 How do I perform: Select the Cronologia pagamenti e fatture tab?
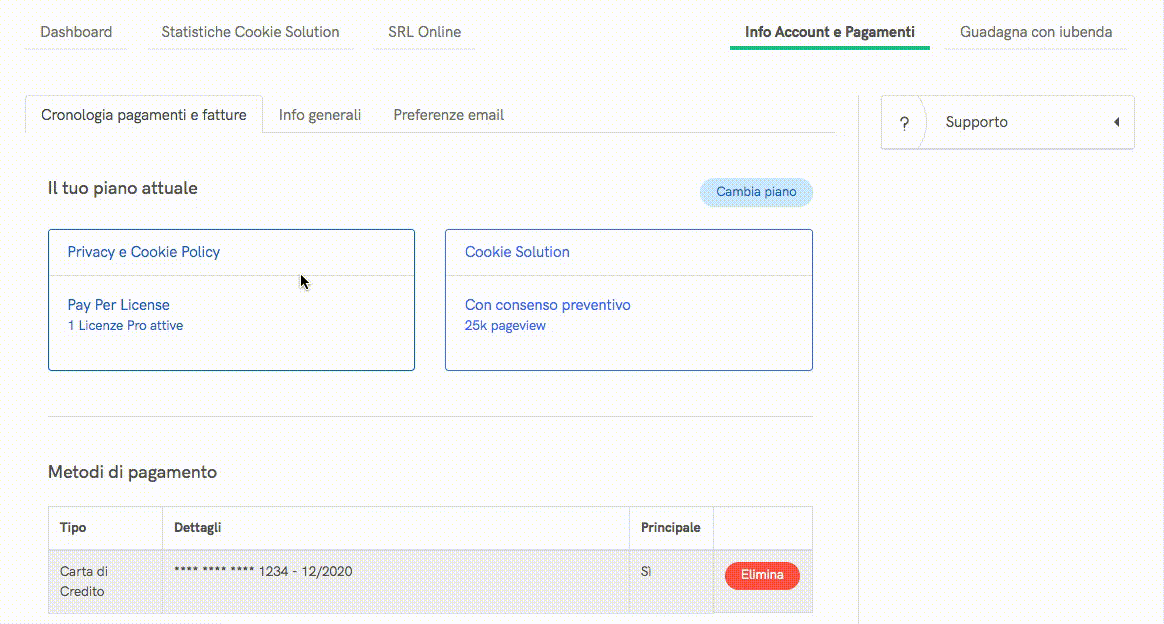tap(143, 114)
